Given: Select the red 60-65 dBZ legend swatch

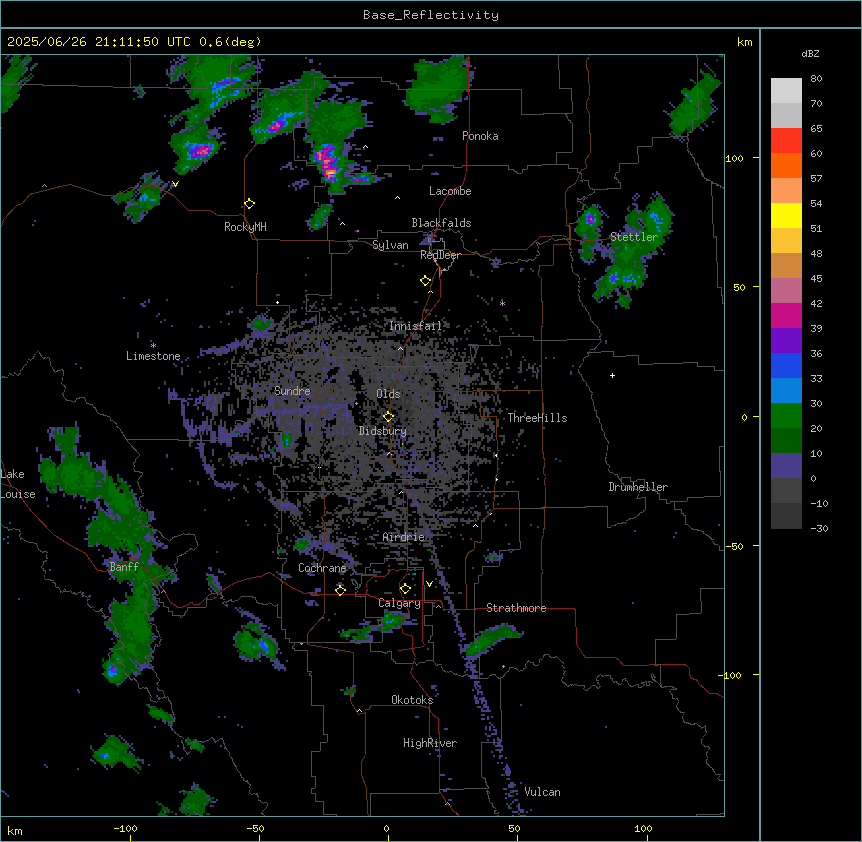Looking at the screenshot, I should (x=786, y=141).
